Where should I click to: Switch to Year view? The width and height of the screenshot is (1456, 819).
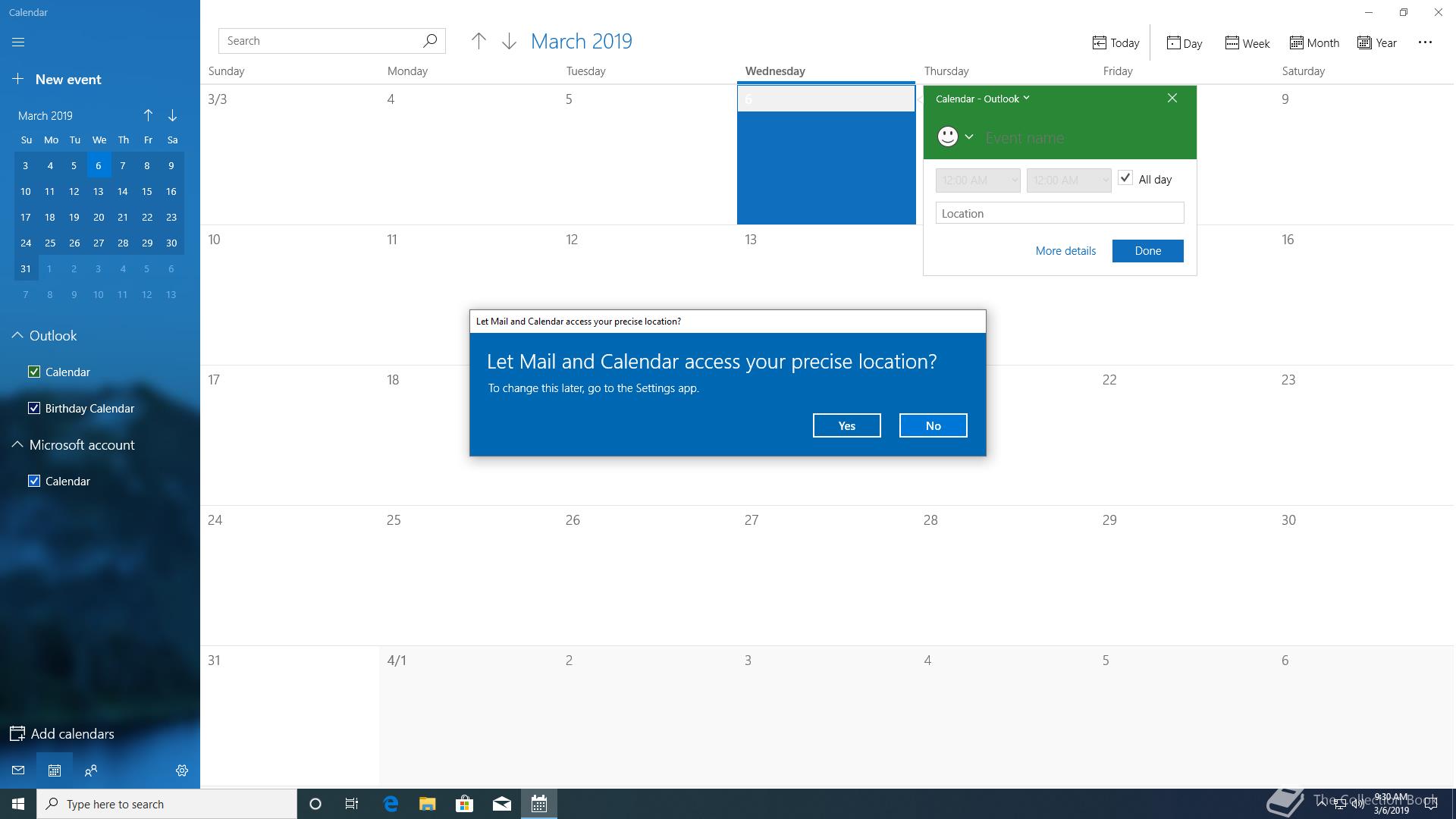(1377, 43)
